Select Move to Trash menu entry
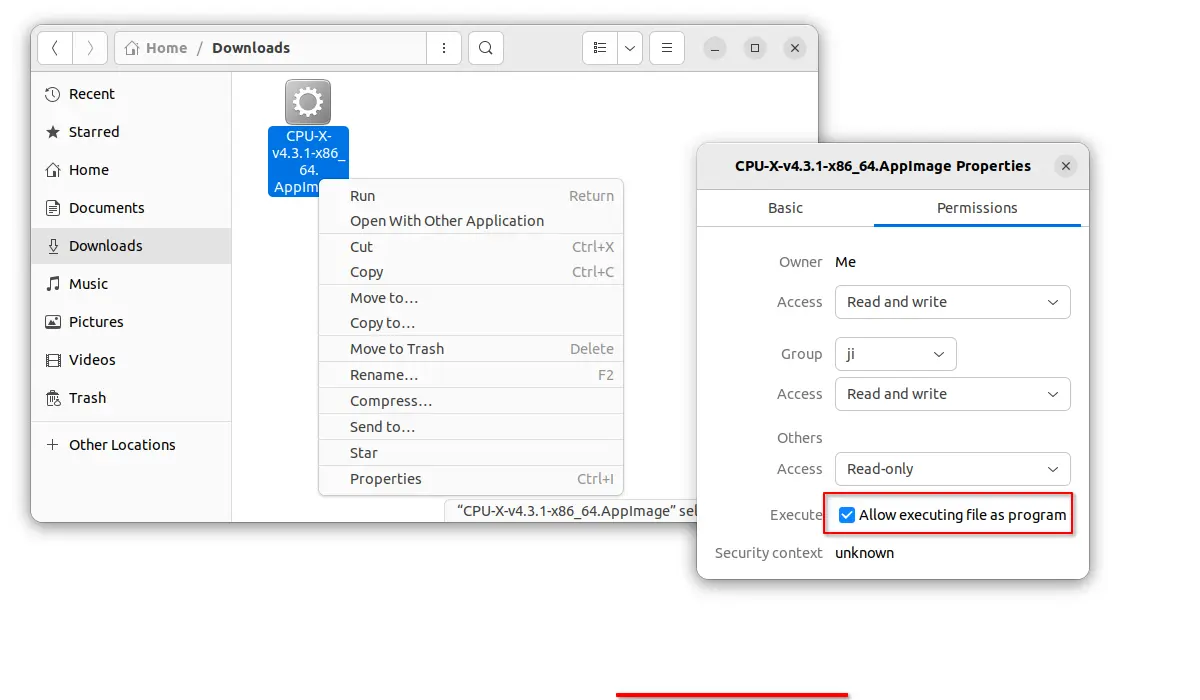Viewport: 1200px width, 700px height. (471, 349)
